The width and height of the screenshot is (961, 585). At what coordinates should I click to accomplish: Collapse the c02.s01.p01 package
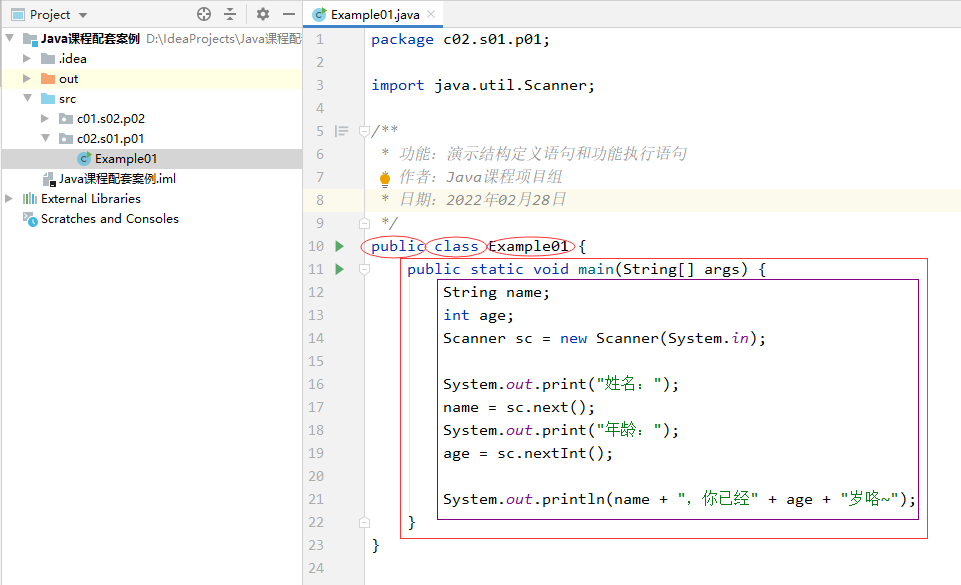coord(45,138)
